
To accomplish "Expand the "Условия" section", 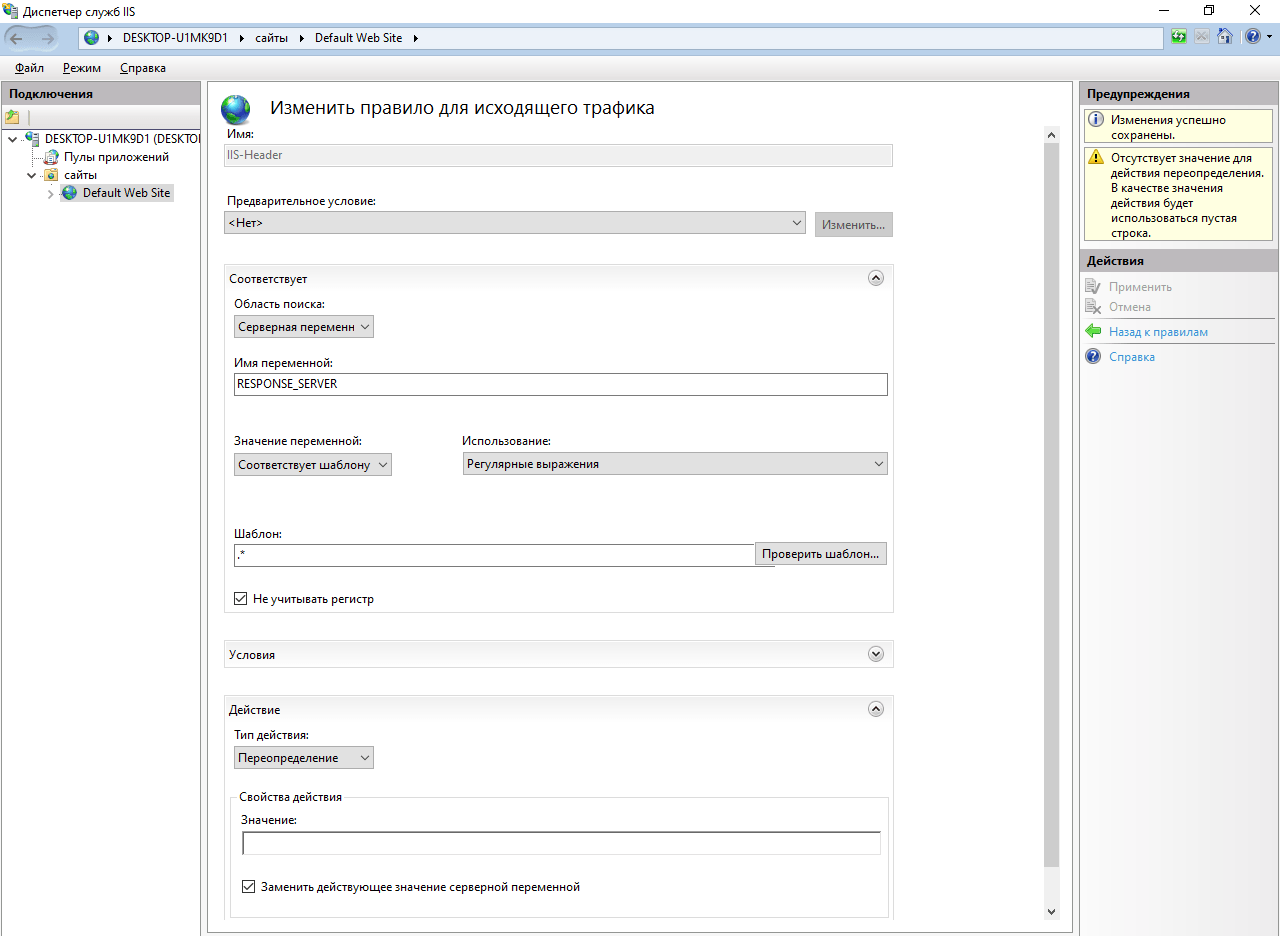I will [876, 654].
